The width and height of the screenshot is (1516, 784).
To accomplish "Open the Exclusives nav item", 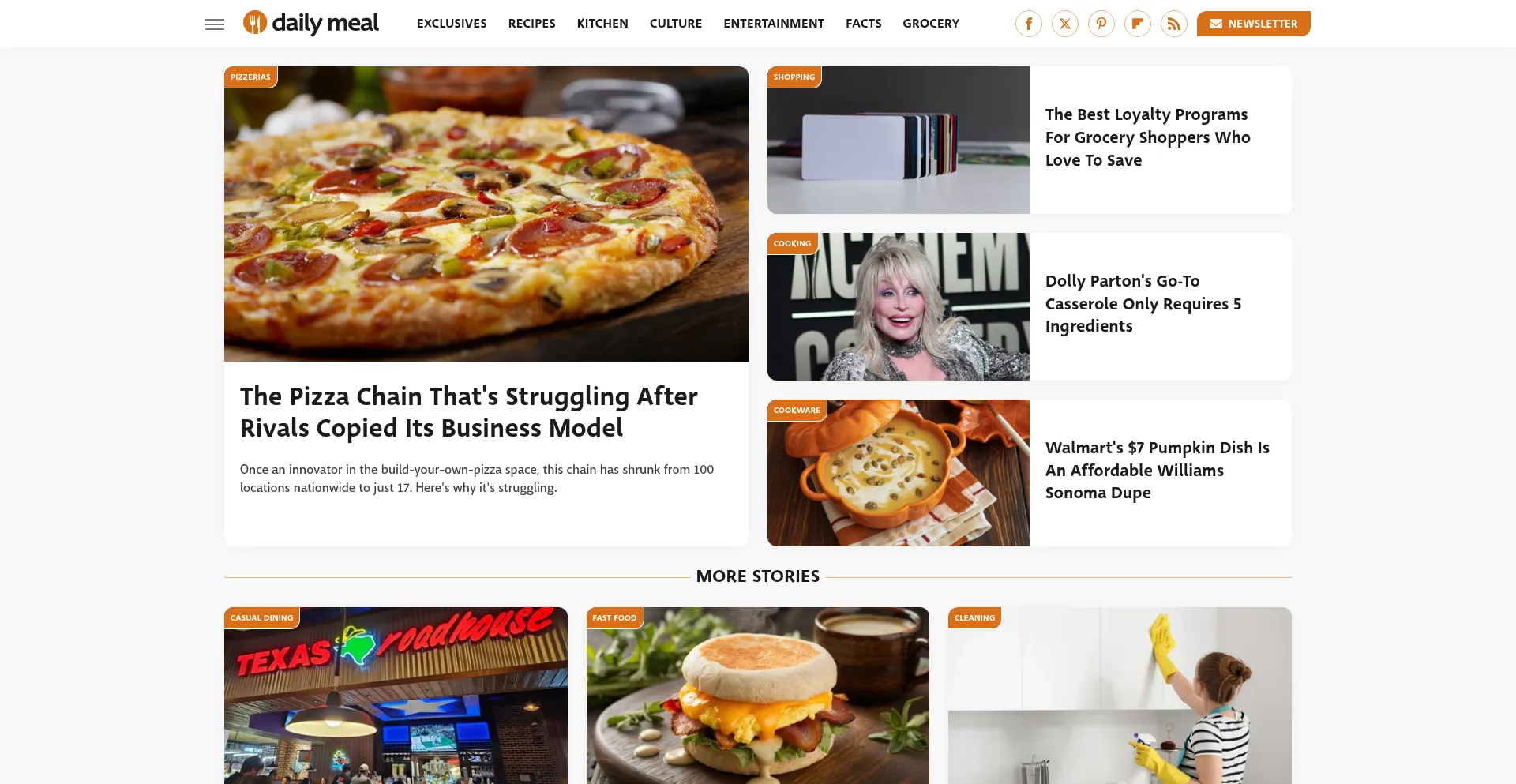I will coord(452,24).
